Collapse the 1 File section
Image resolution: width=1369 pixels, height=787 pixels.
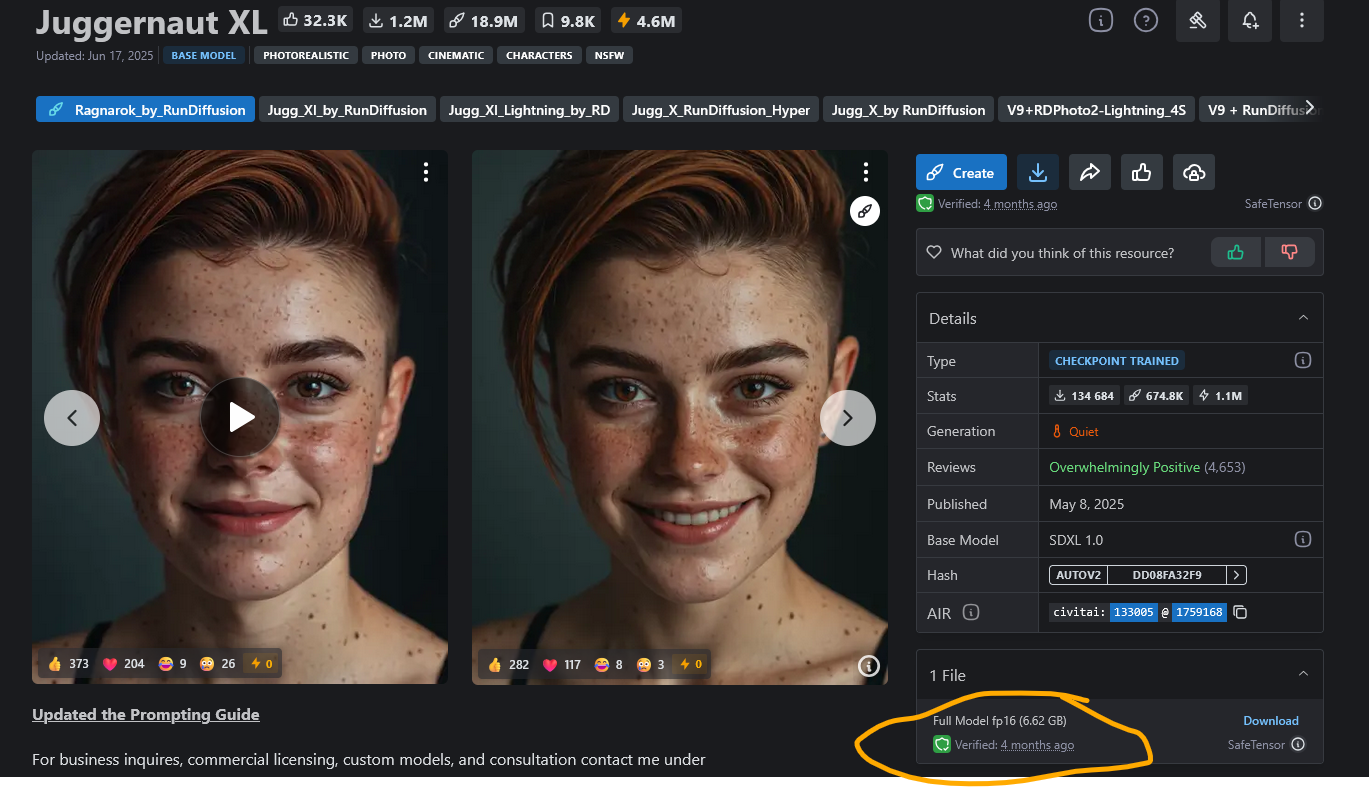[x=1303, y=675]
